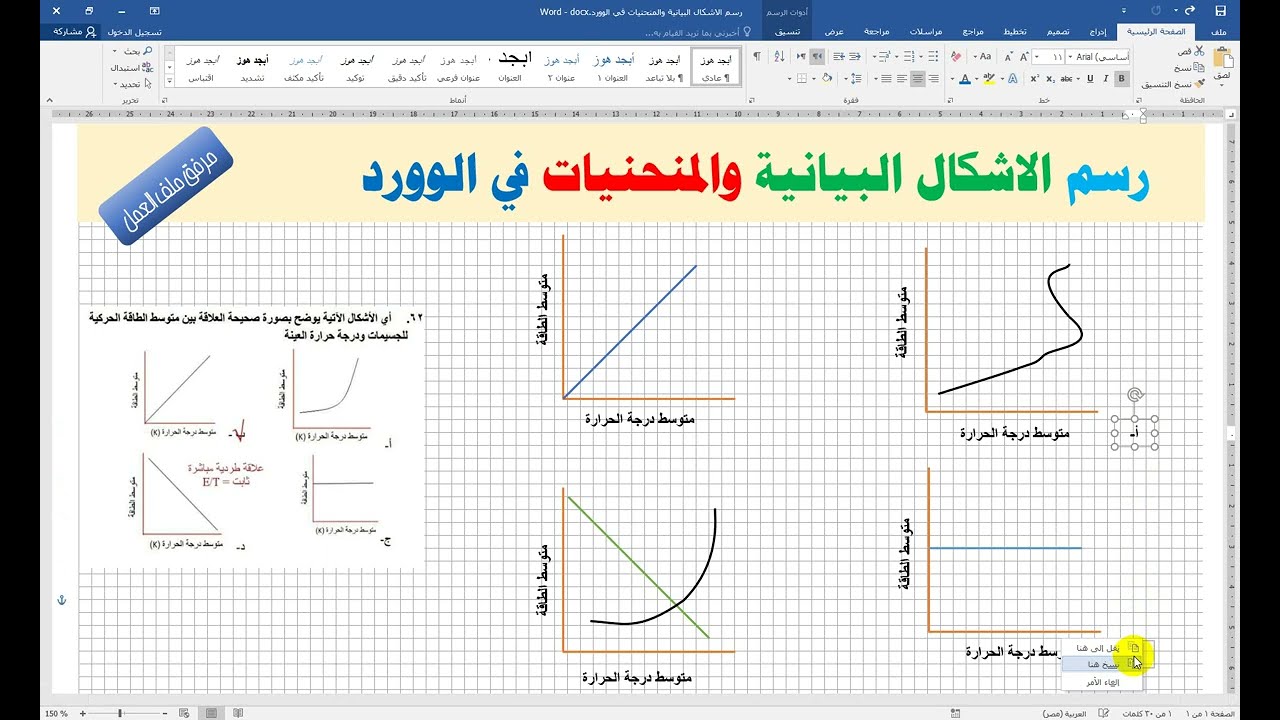Screen dimensions: 1280x720
Task: Open the font size dropdown
Action: [1037, 57]
